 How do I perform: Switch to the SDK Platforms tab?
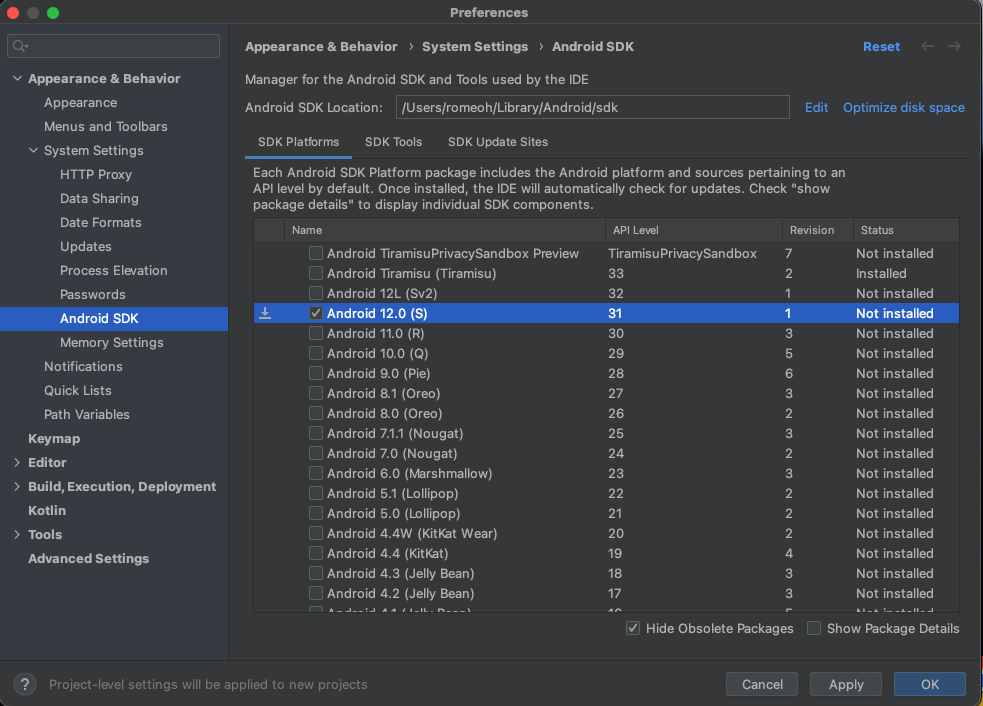(298, 142)
